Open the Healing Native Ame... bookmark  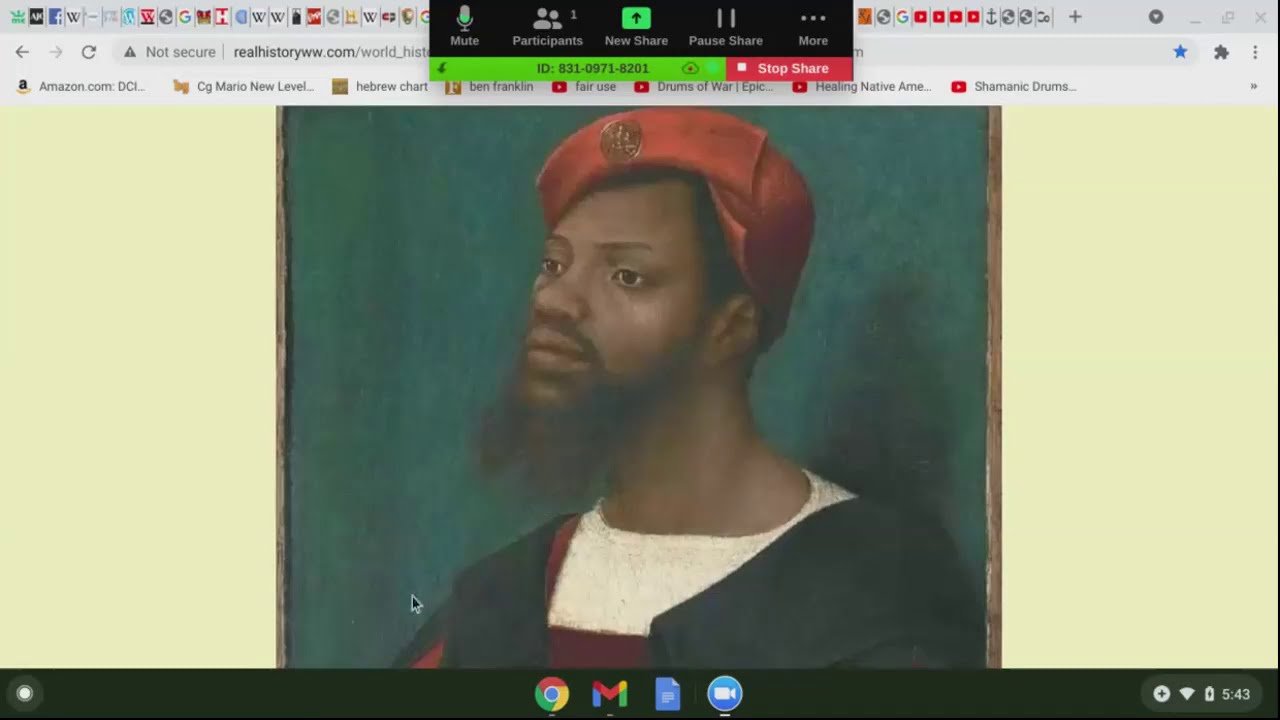(862, 86)
